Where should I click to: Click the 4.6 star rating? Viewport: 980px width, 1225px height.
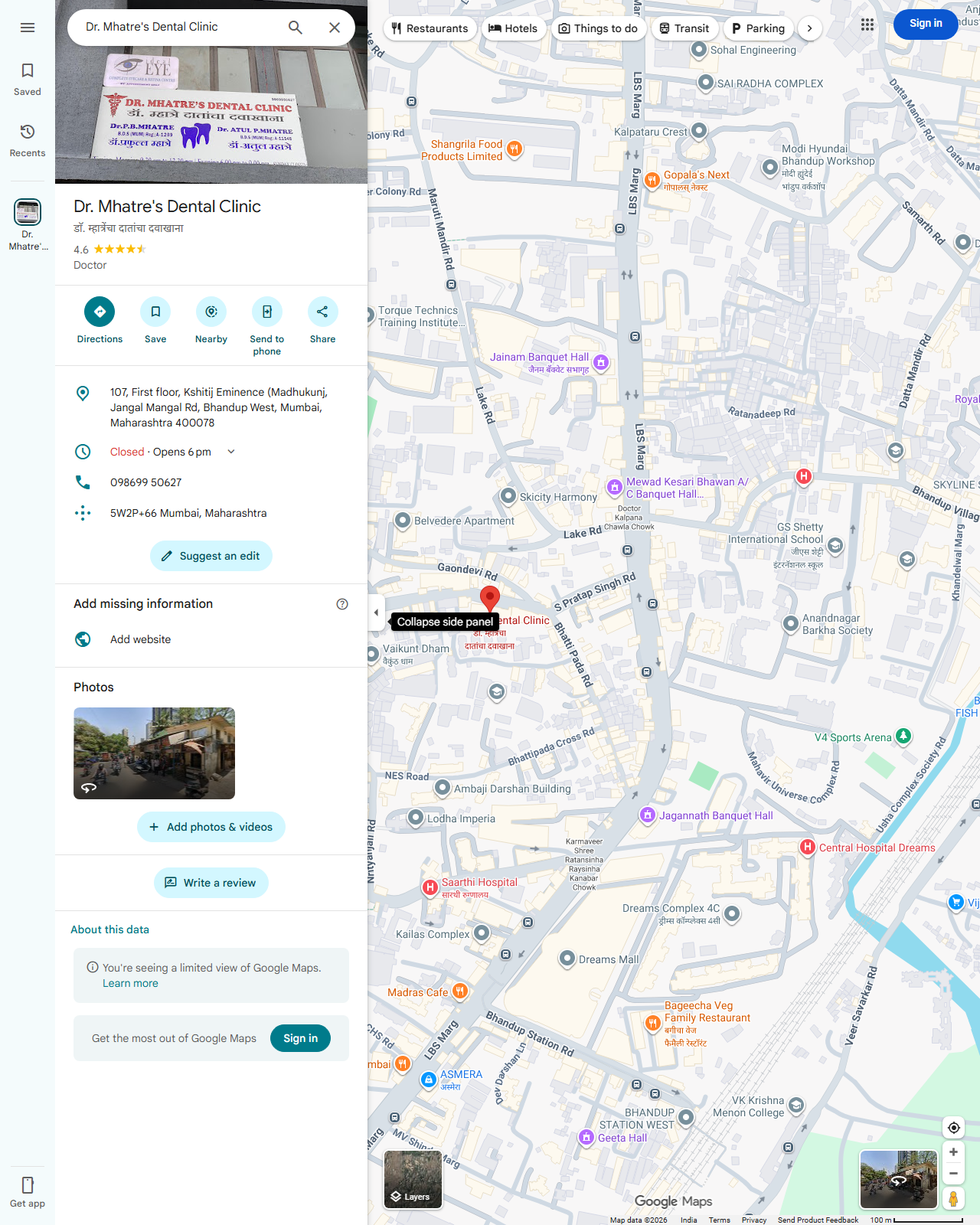point(109,250)
